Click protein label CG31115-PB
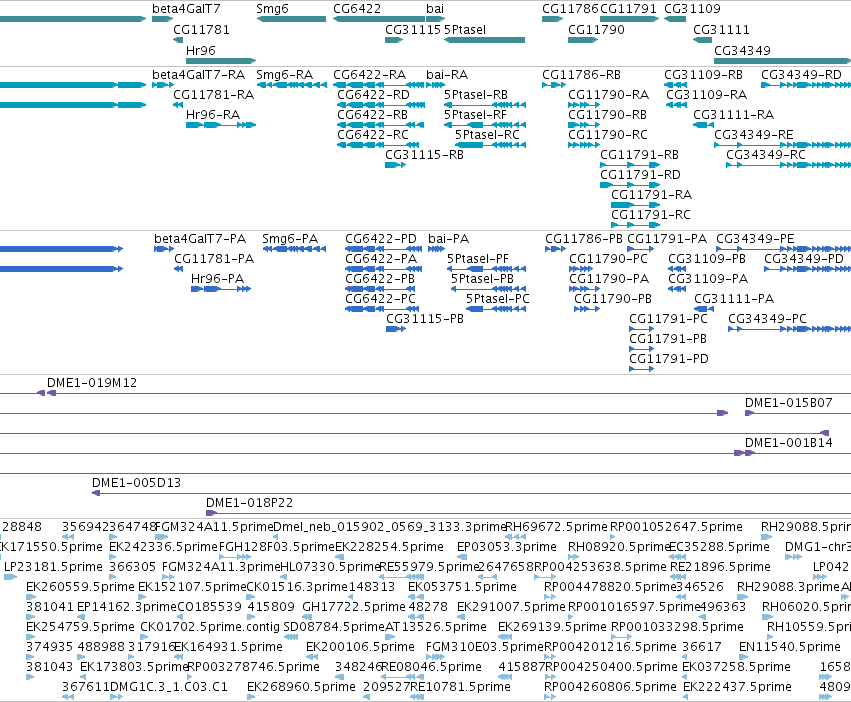 coord(425,319)
